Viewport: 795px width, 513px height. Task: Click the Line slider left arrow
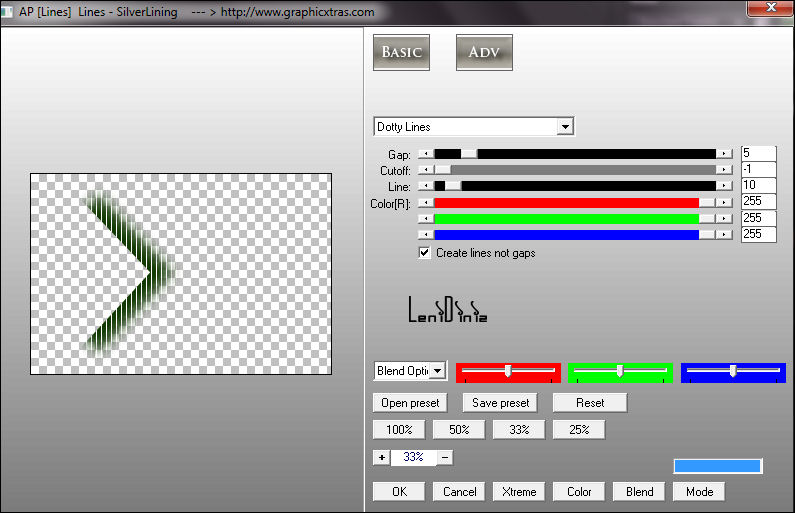(426, 186)
